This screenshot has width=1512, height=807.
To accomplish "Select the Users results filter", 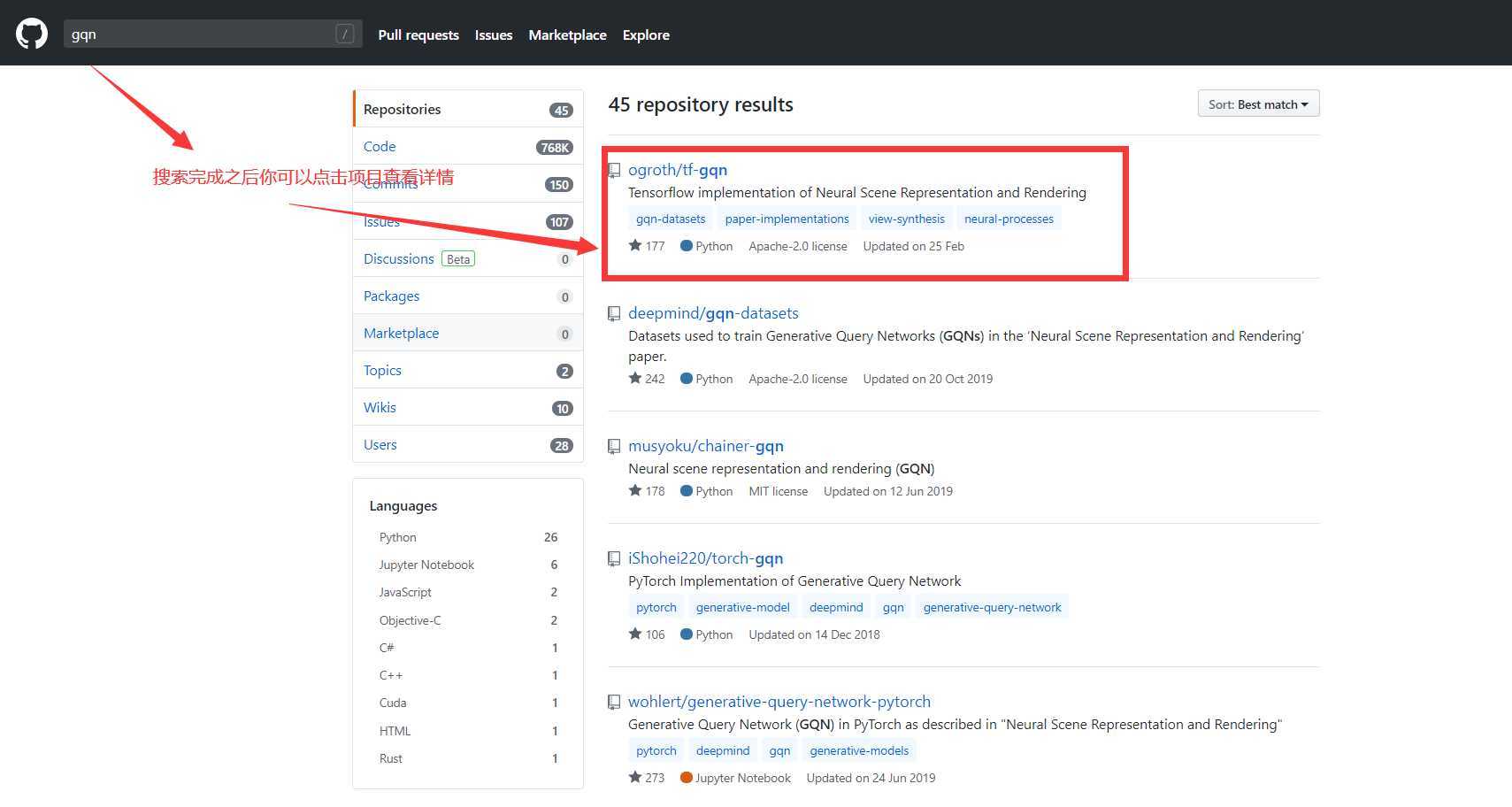I will pyautogui.click(x=468, y=444).
